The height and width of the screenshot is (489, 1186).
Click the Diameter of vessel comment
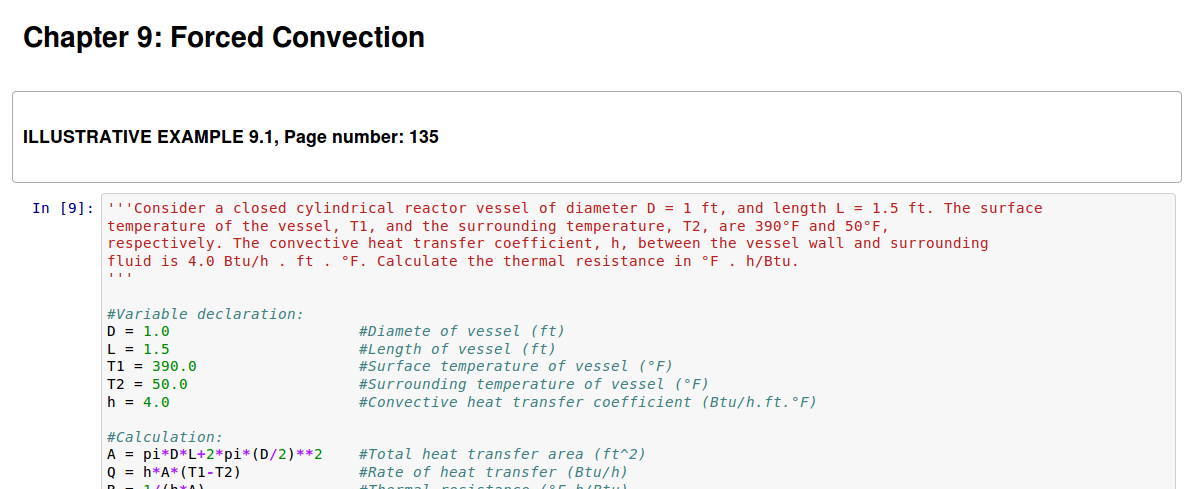[461, 331]
